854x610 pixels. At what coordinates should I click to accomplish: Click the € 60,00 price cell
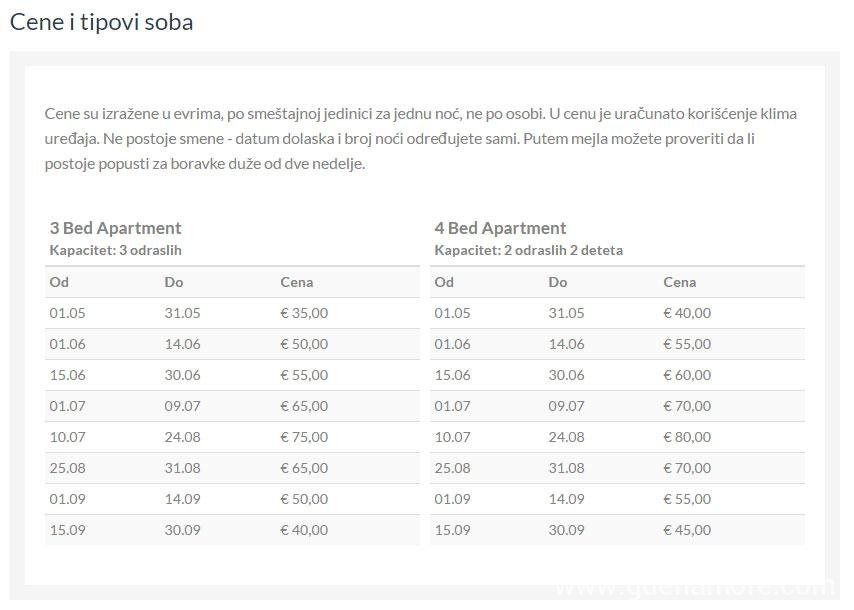point(687,375)
